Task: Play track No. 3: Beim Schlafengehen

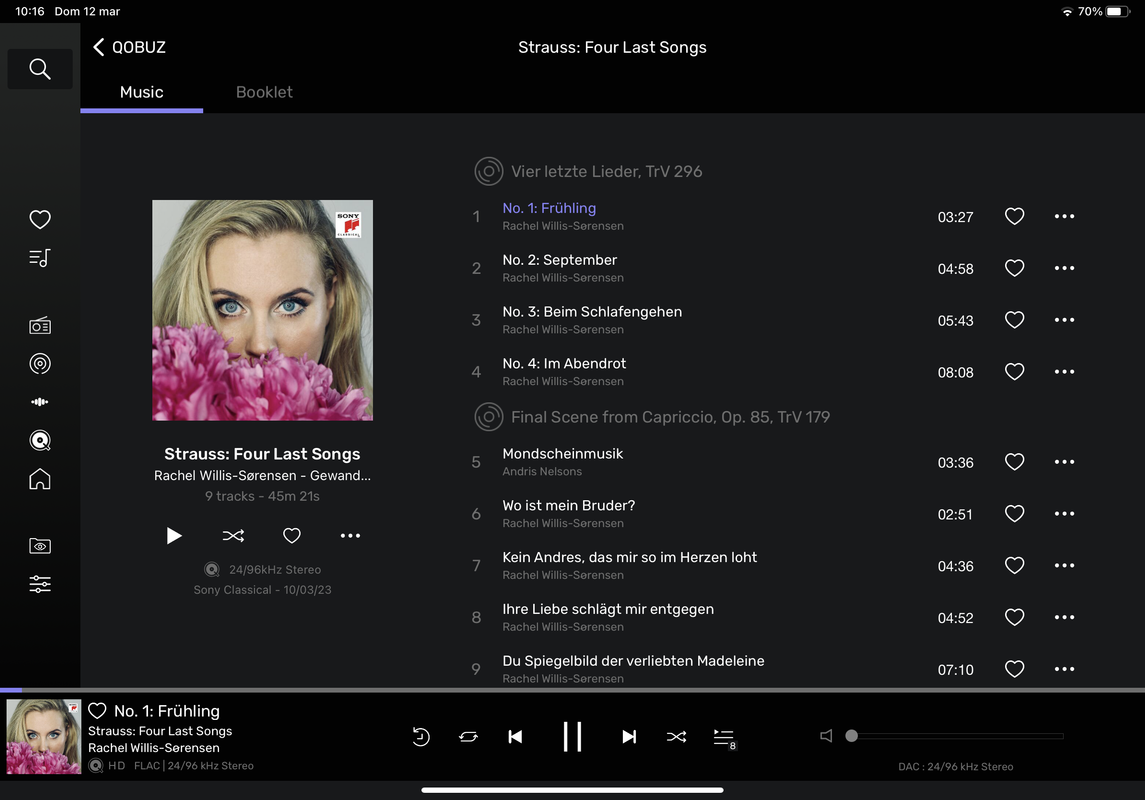Action: (592, 312)
